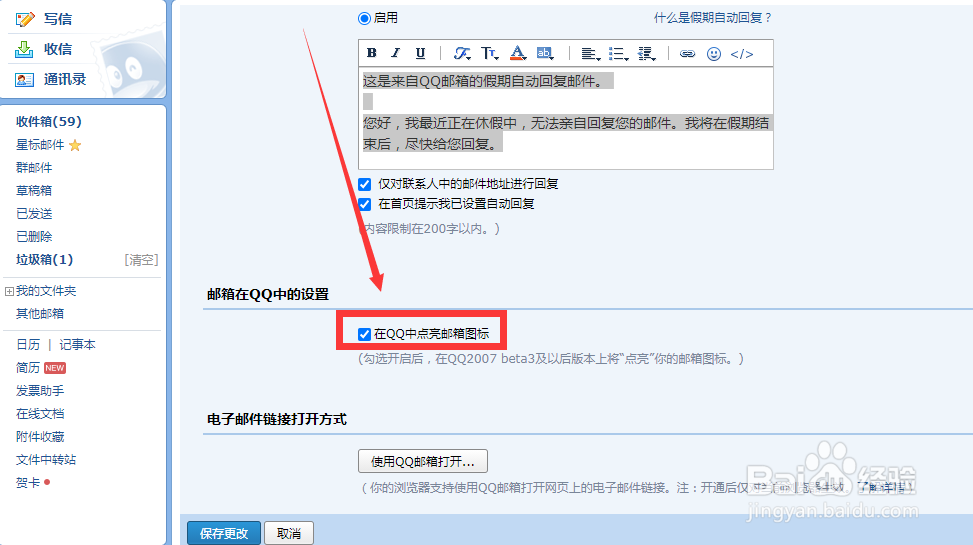Toggle bold formatting in editor toolbar
The height and width of the screenshot is (545, 973).
pyautogui.click(x=371, y=53)
